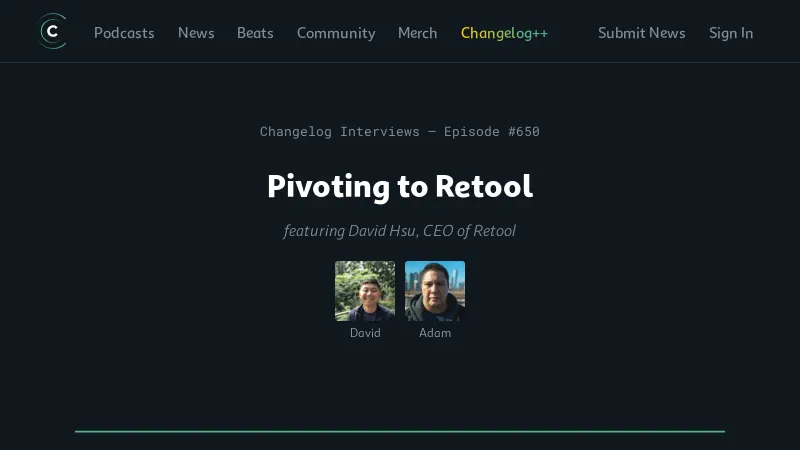Go to the News section
The width and height of the screenshot is (800, 450).
point(196,33)
